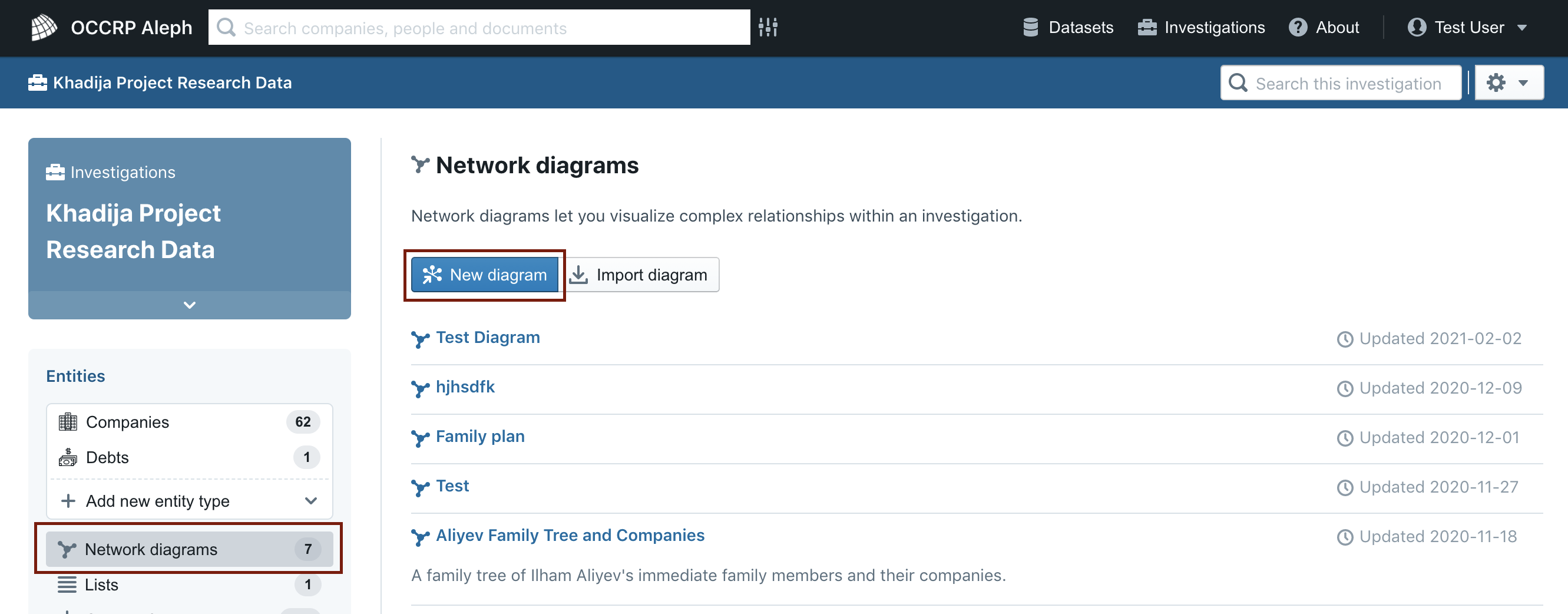Screen dimensions: 1568x614
Task: Click the Datasets database icon
Action: [x=1031, y=28]
